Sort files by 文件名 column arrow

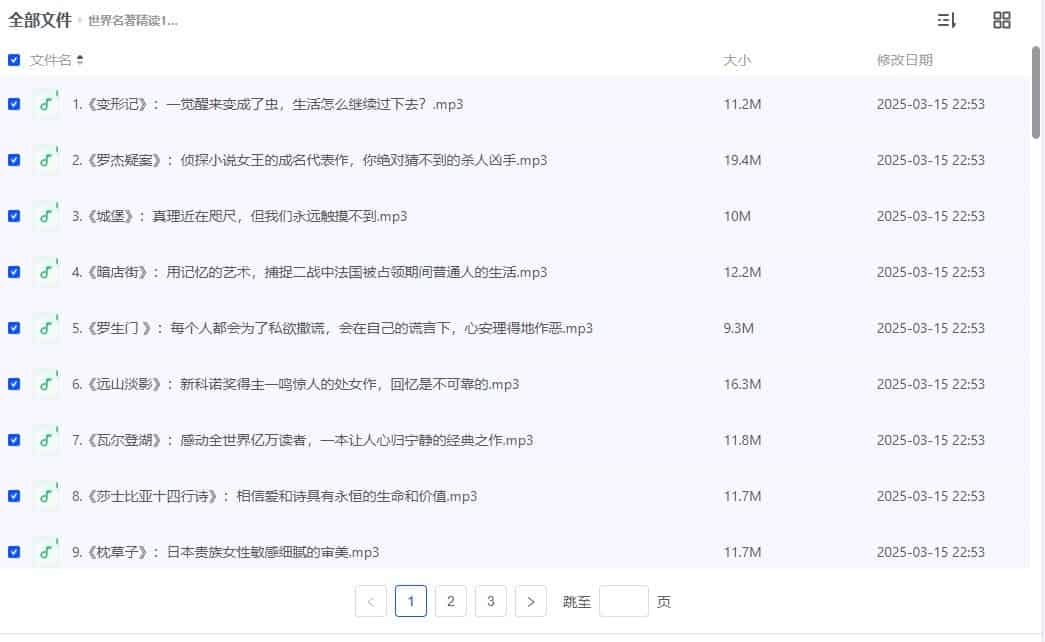click(80, 60)
